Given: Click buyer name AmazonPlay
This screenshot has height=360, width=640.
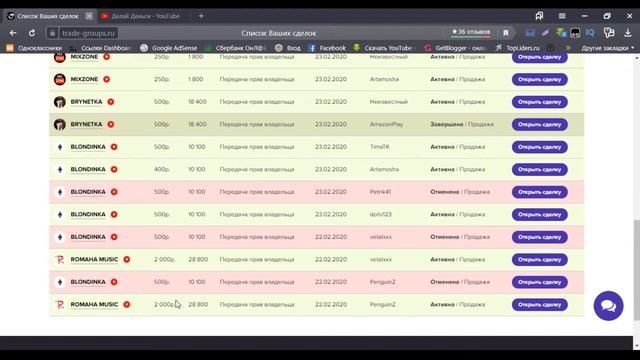Looking at the screenshot, I should pos(386,124).
